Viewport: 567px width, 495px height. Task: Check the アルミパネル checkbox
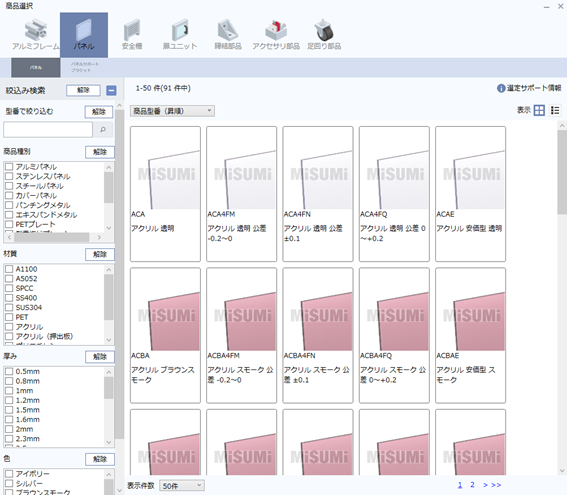(9, 167)
